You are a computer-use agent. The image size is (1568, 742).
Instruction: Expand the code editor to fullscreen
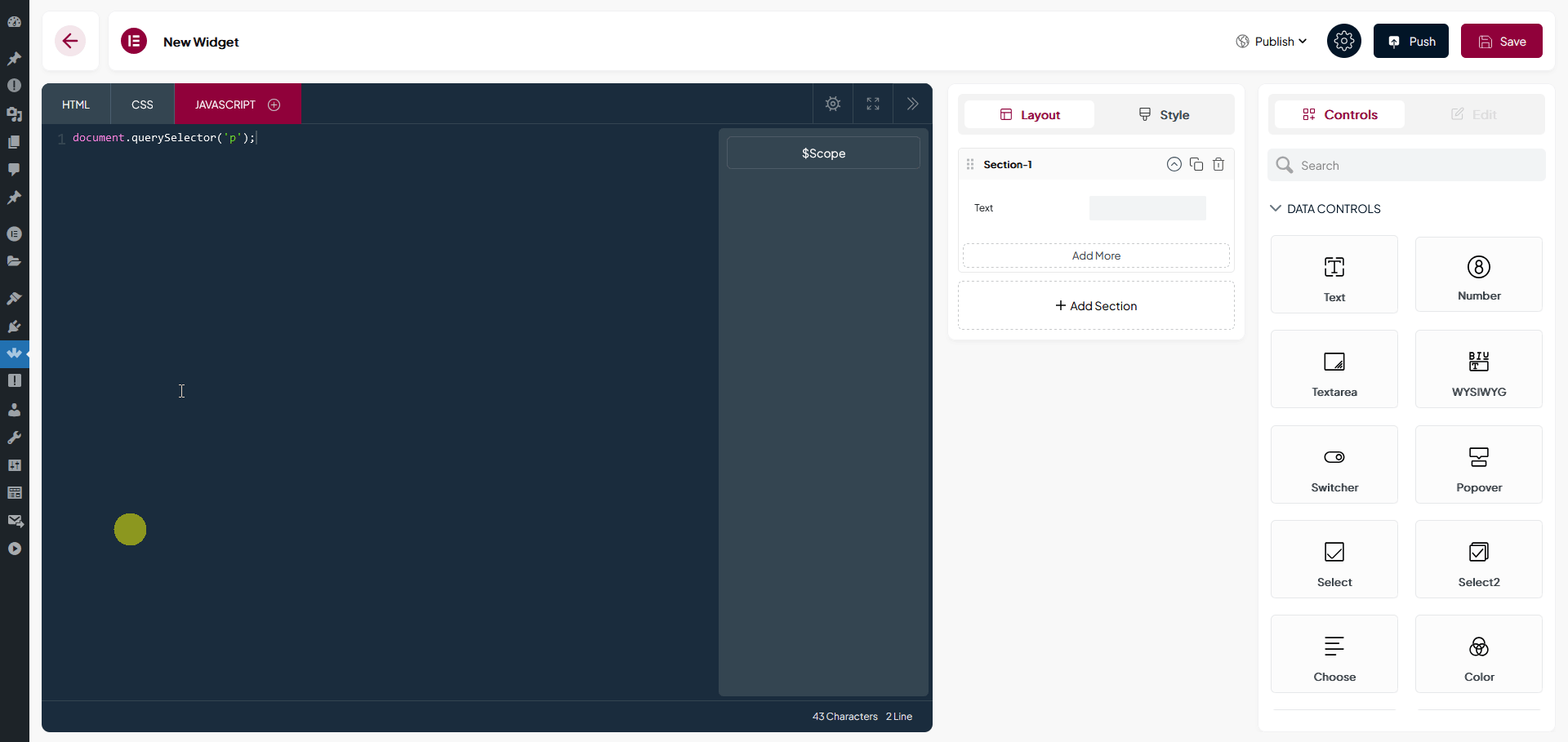coord(872,104)
